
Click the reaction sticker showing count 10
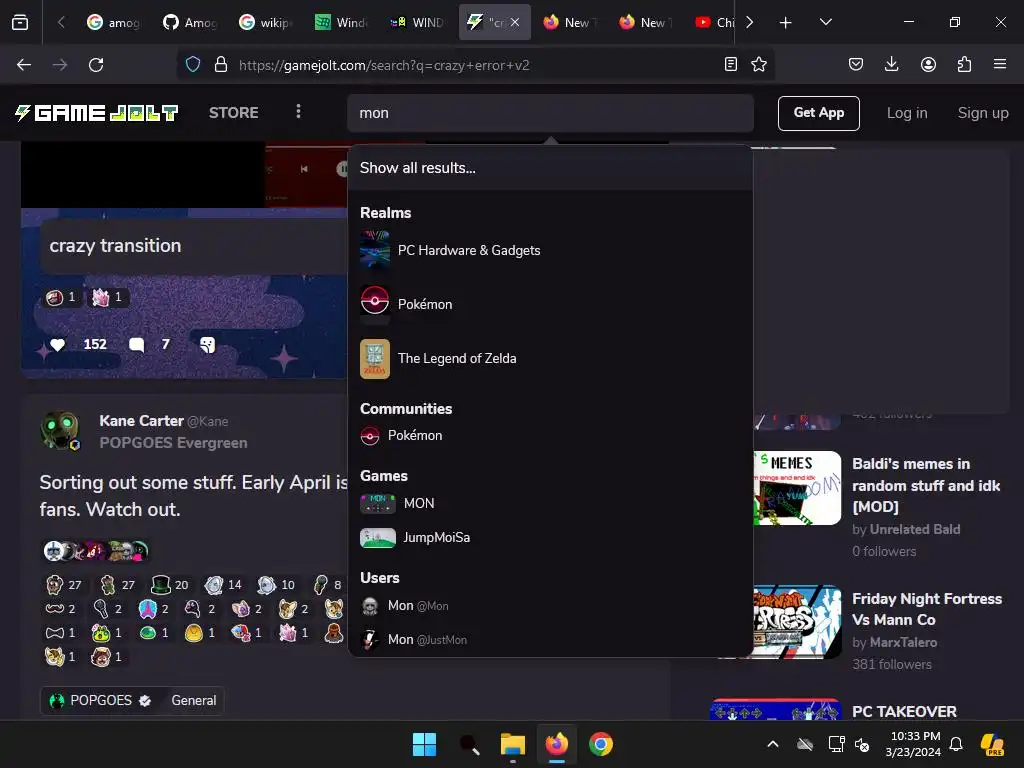(276, 584)
